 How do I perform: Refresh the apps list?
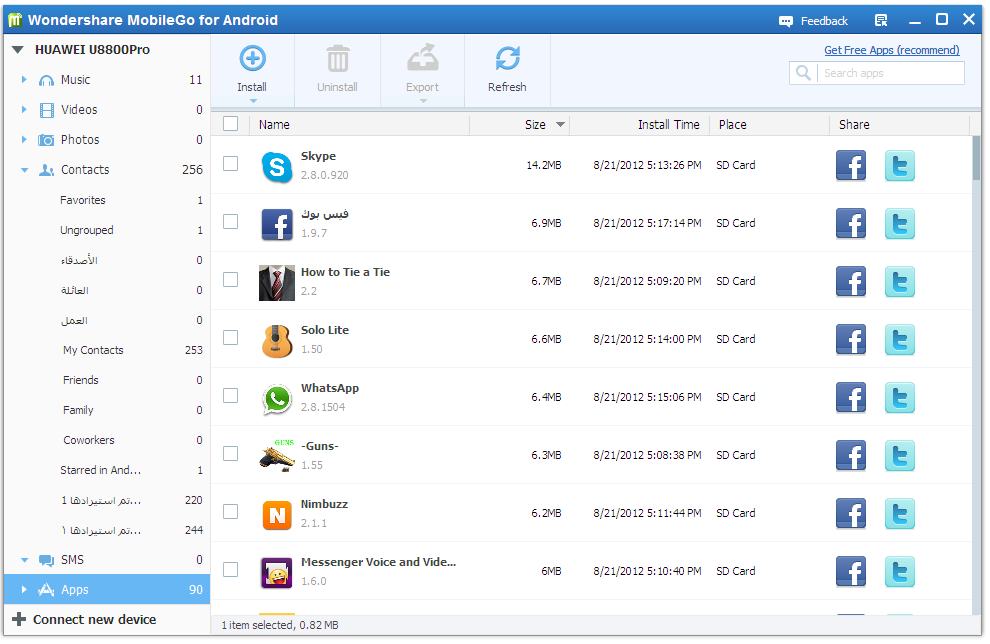pos(507,58)
